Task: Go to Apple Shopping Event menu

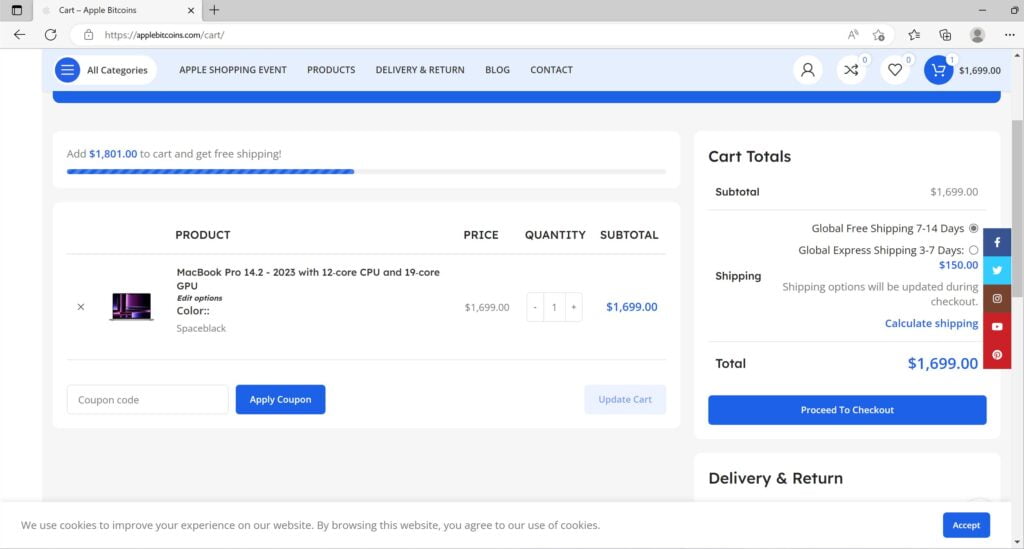Action: (232, 70)
